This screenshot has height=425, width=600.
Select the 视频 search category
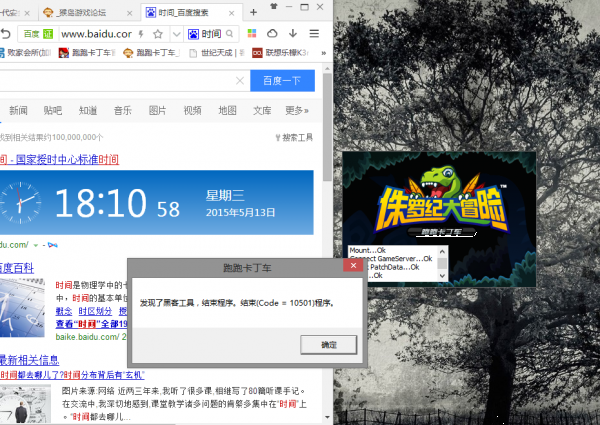click(x=192, y=111)
